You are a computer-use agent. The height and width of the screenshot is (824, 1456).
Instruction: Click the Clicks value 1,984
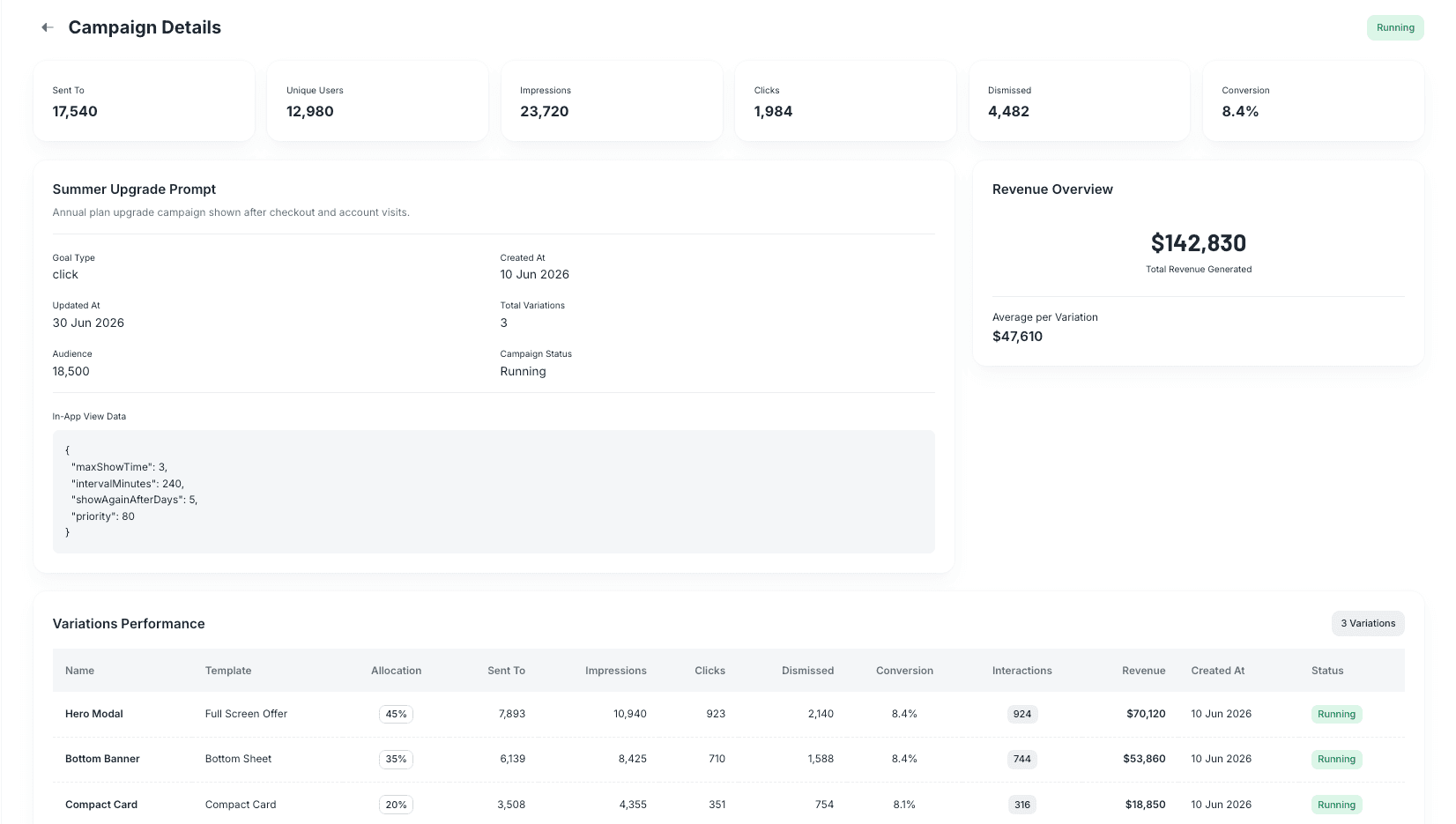point(773,111)
